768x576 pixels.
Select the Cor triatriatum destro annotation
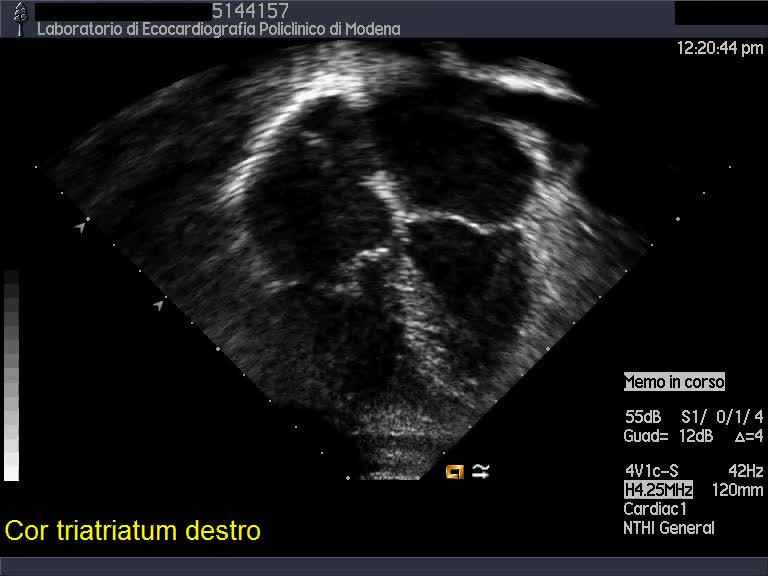click(x=133, y=530)
